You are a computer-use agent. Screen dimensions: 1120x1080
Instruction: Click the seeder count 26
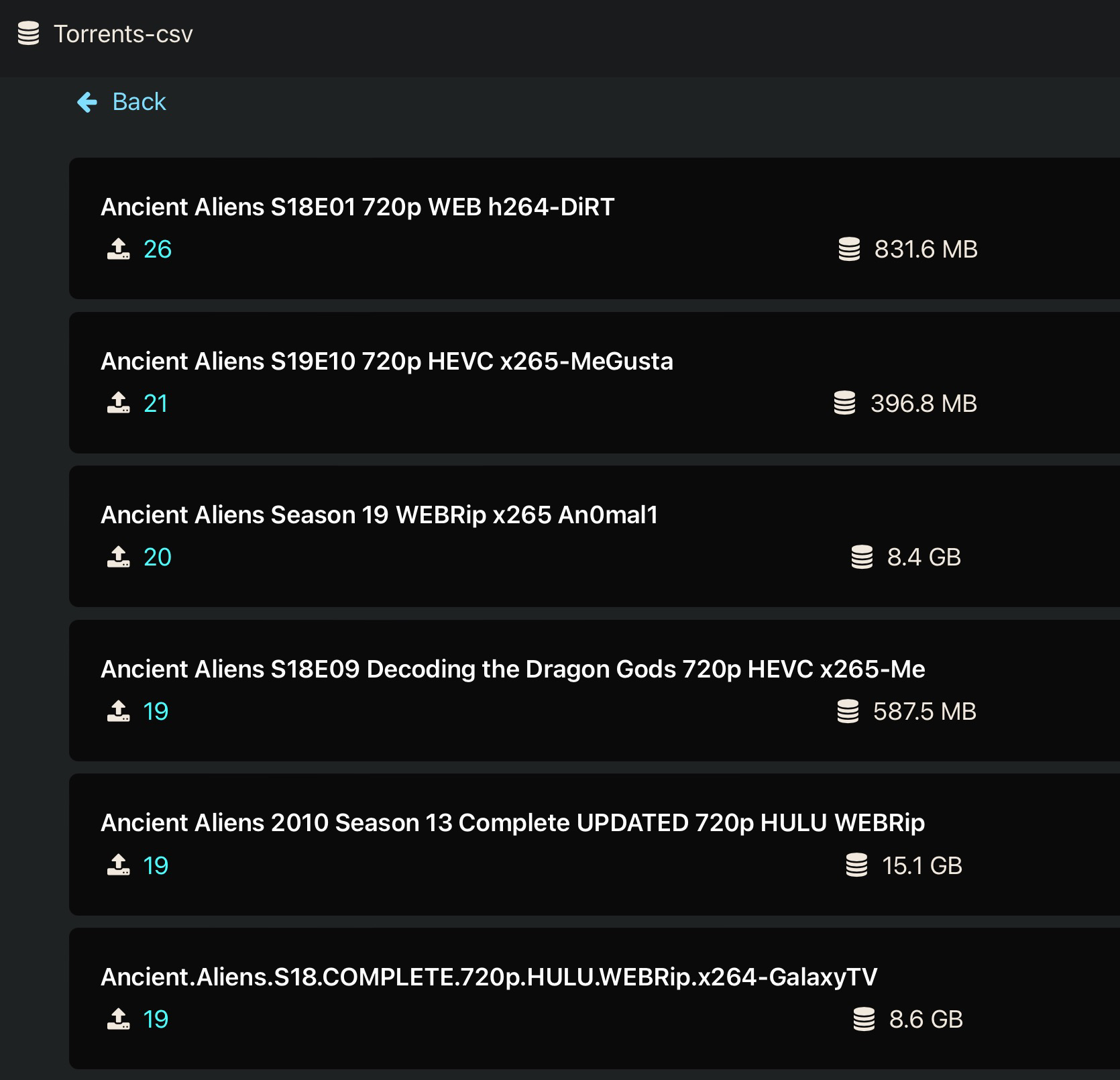[x=158, y=250]
